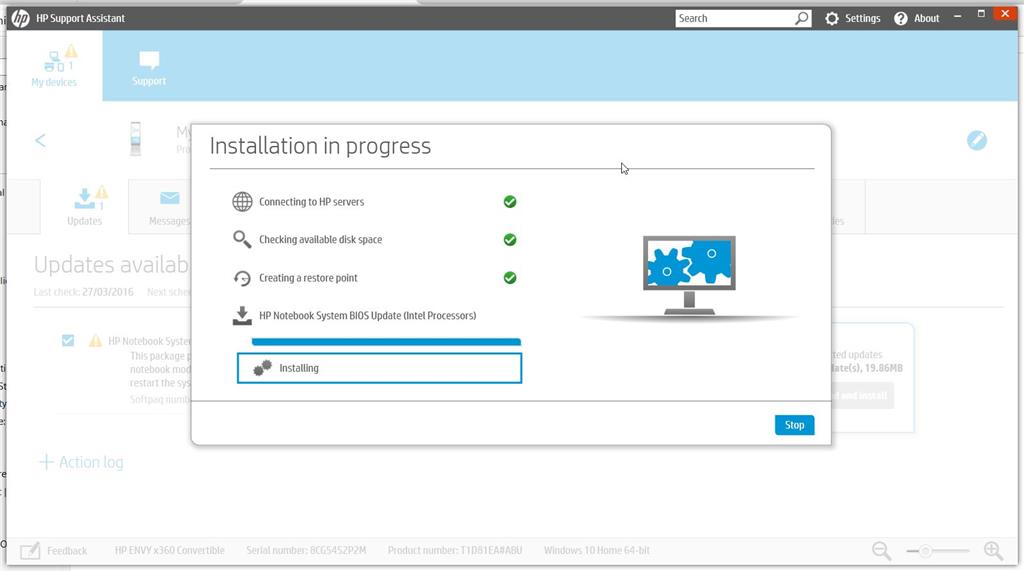Viewport: 1024px width, 571px height.
Task: Toggle the HP Notebook System update checkbox
Action: [x=68, y=340]
